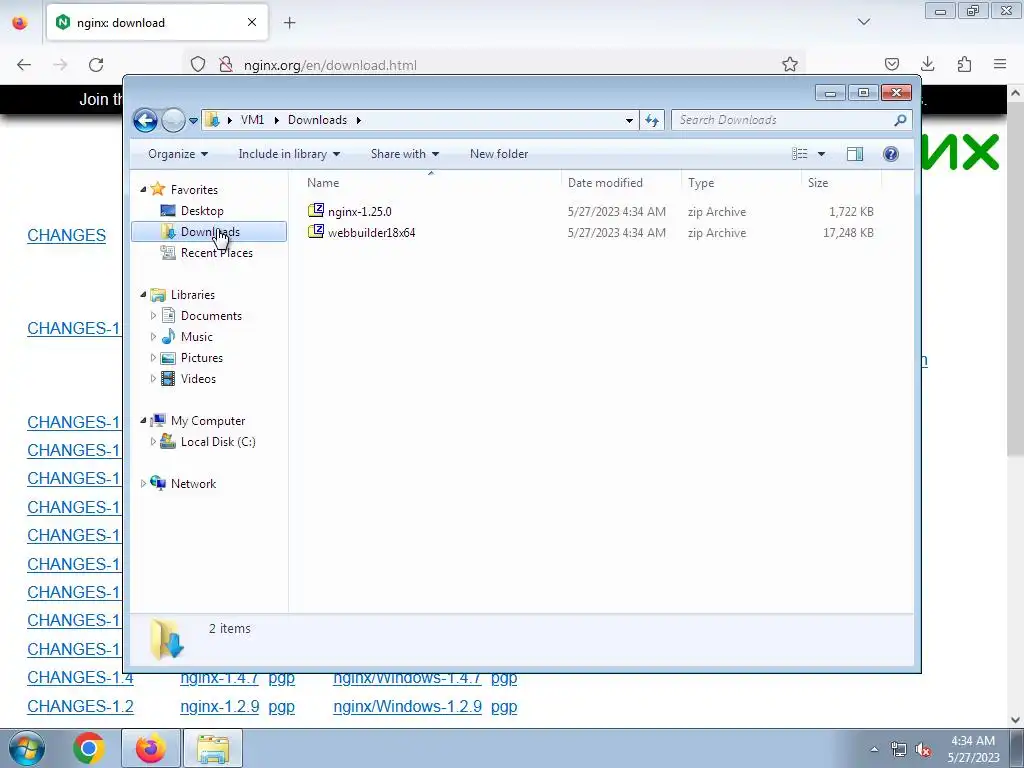Open the recent pages dropdown arrow in Explorer

pyautogui.click(x=193, y=121)
